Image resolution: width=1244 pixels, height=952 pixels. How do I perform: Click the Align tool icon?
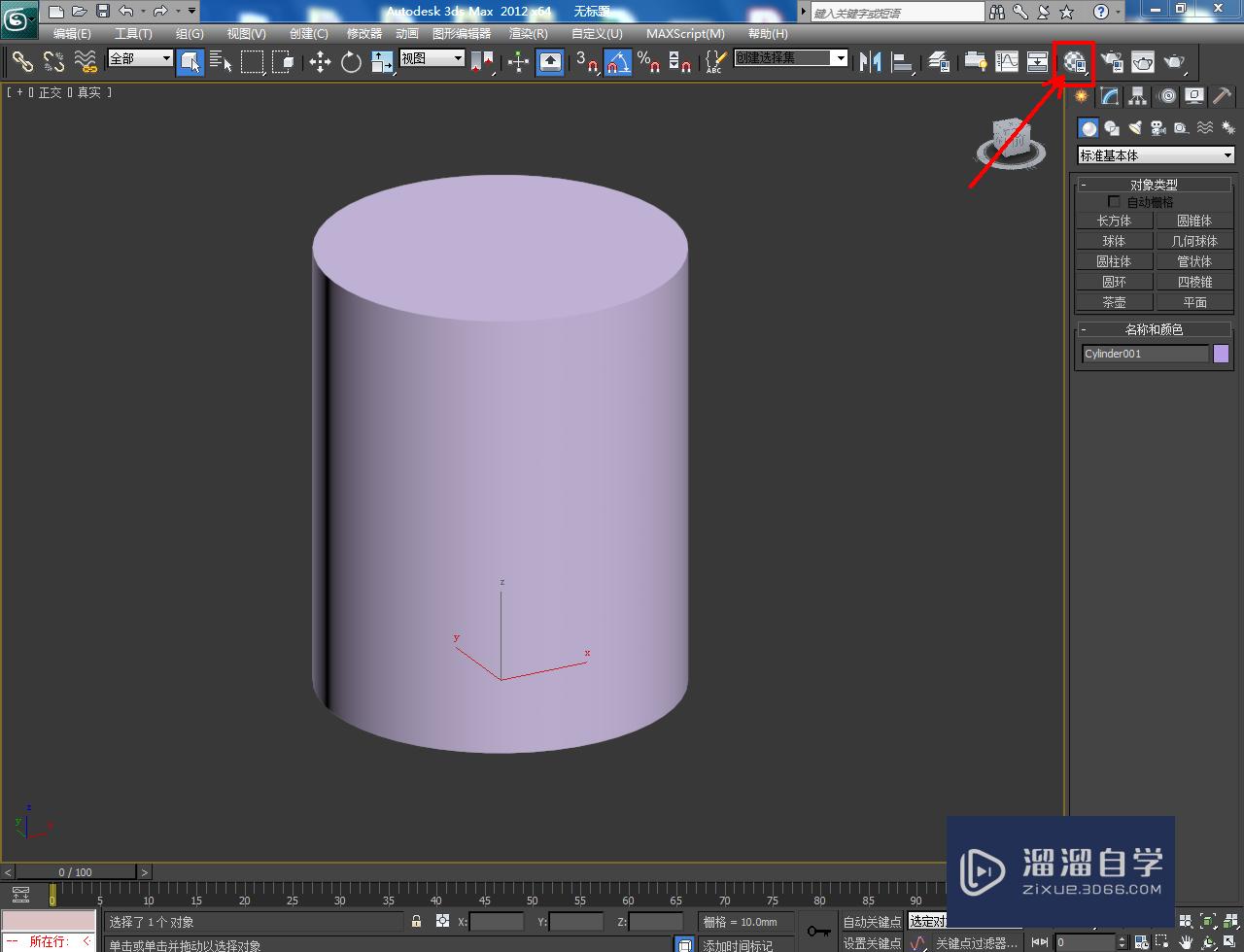point(903,62)
